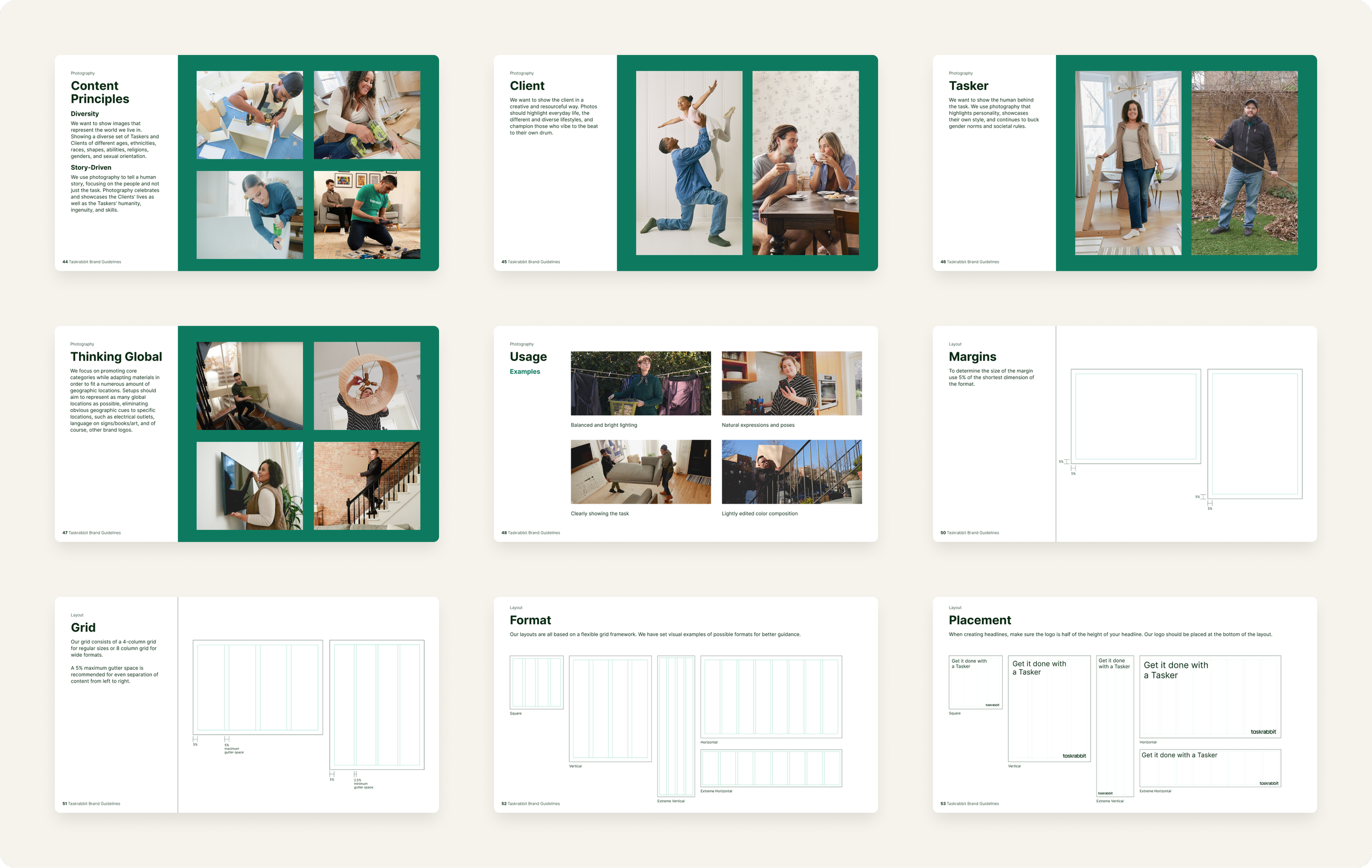This screenshot has width=1372, height=868.
Task: Select photo of woman cleaning bathtub
Action: [250, 215]
